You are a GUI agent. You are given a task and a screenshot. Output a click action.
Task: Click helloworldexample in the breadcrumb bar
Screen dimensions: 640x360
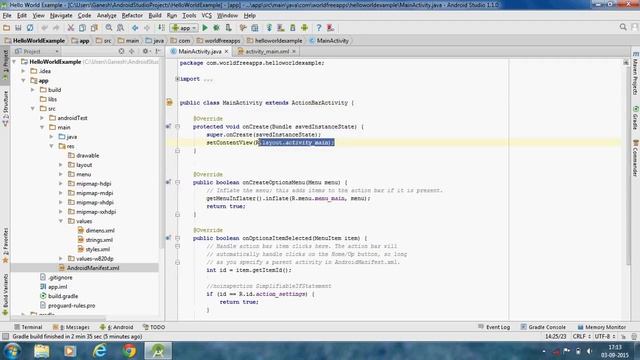click(x=275, y=41)
